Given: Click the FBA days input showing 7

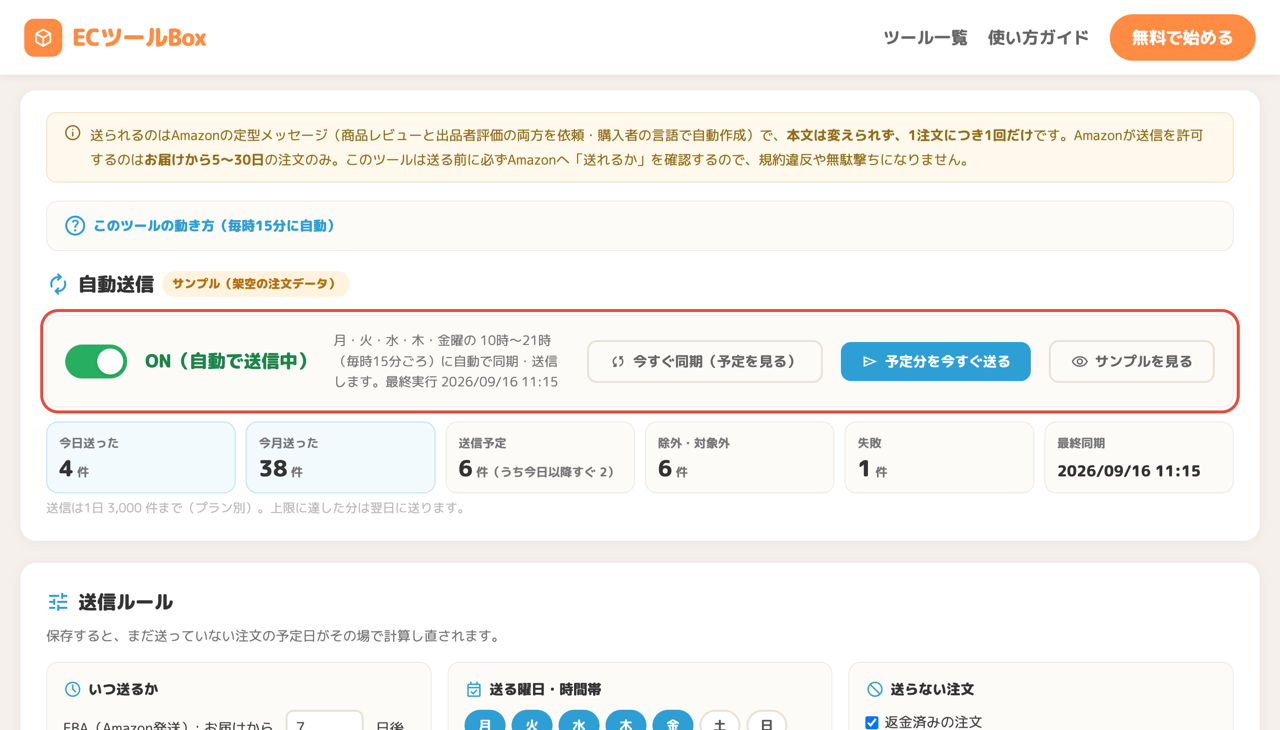Looking at the screenshot, I should 325,722.
